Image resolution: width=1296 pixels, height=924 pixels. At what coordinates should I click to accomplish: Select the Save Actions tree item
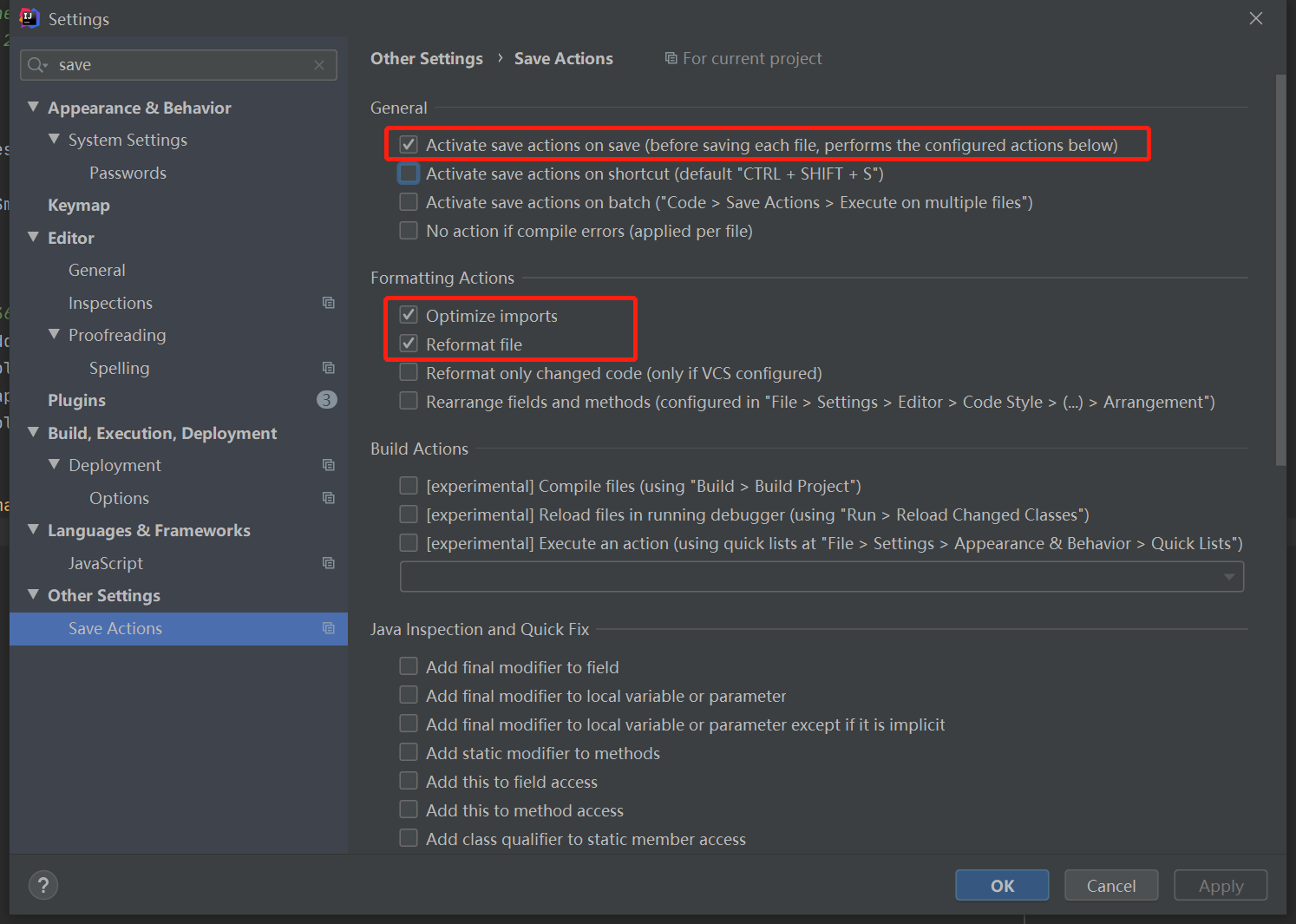(179, 628)
